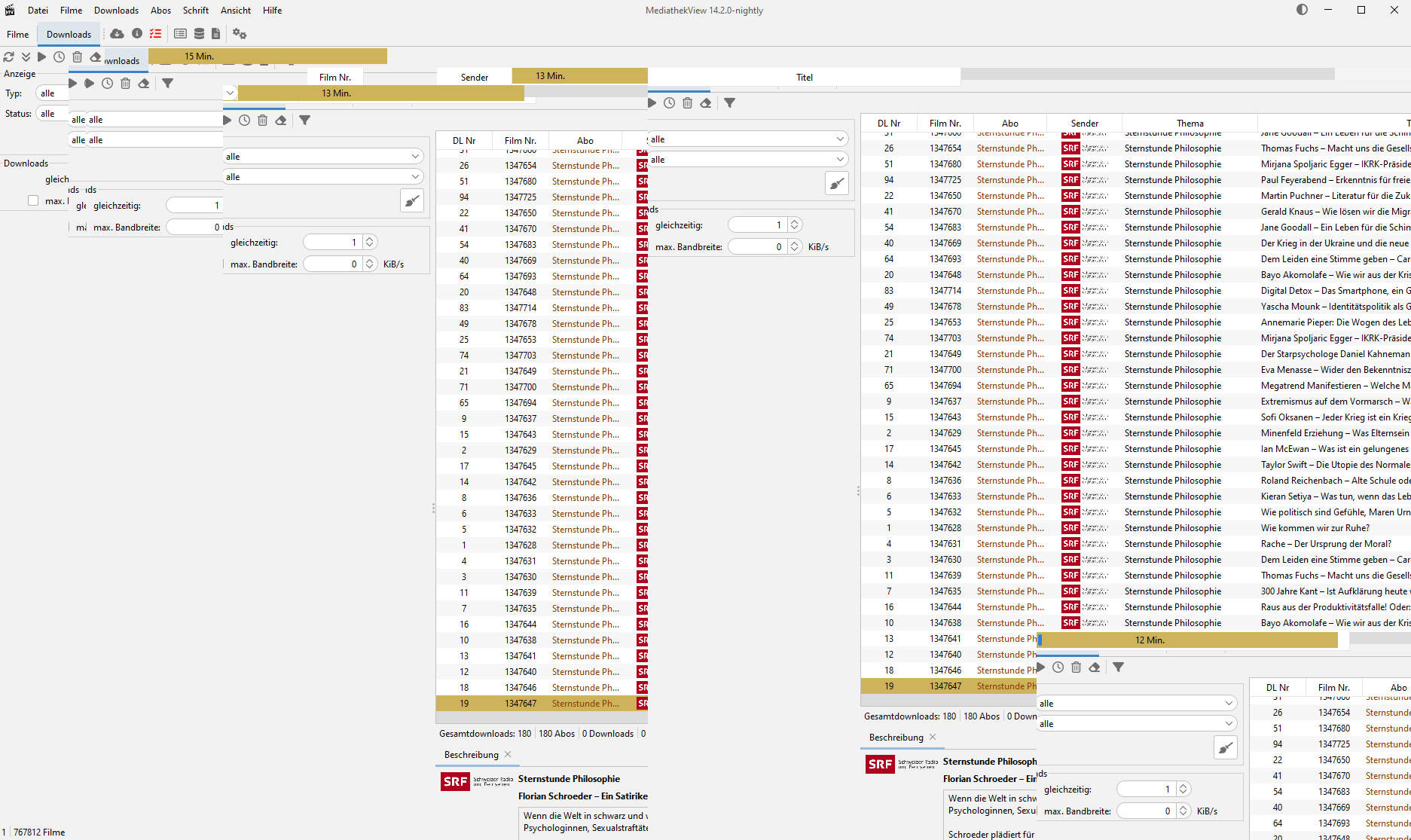Viewport: 1411px width, 840px height.
Task: Click the list view icon beside red checklist
Action: [180, 33]
